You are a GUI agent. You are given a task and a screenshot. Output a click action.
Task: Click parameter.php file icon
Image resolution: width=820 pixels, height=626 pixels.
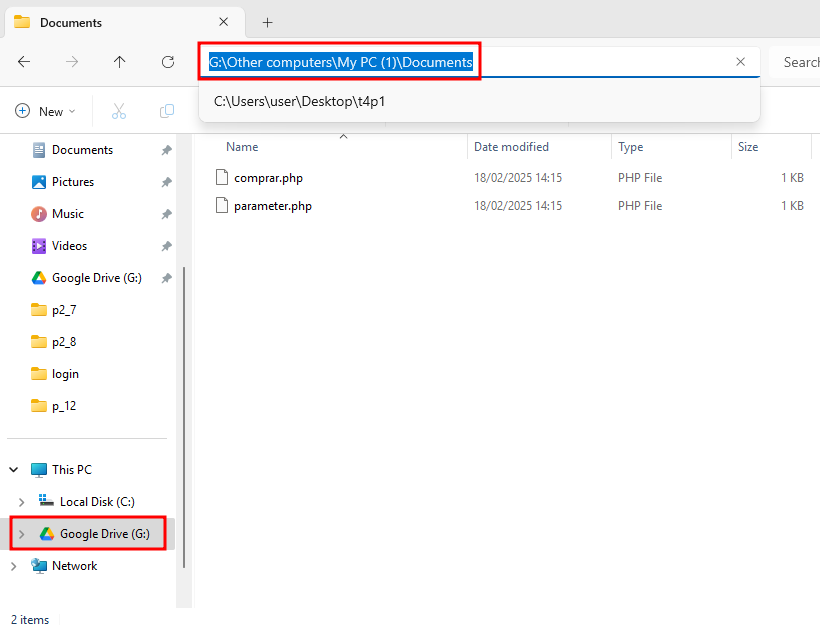click(222, 206)
